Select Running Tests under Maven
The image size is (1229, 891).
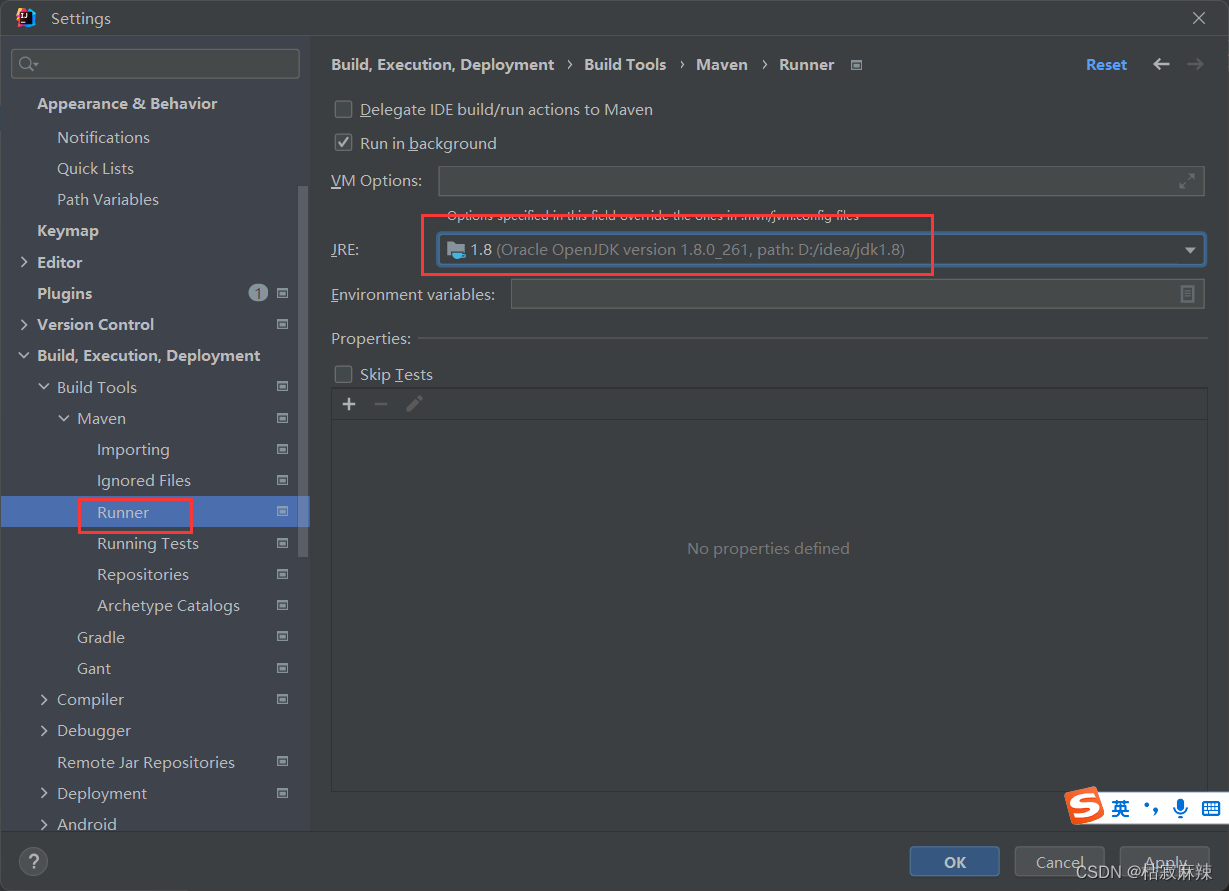pyautogui.click(x=148, y=543)
